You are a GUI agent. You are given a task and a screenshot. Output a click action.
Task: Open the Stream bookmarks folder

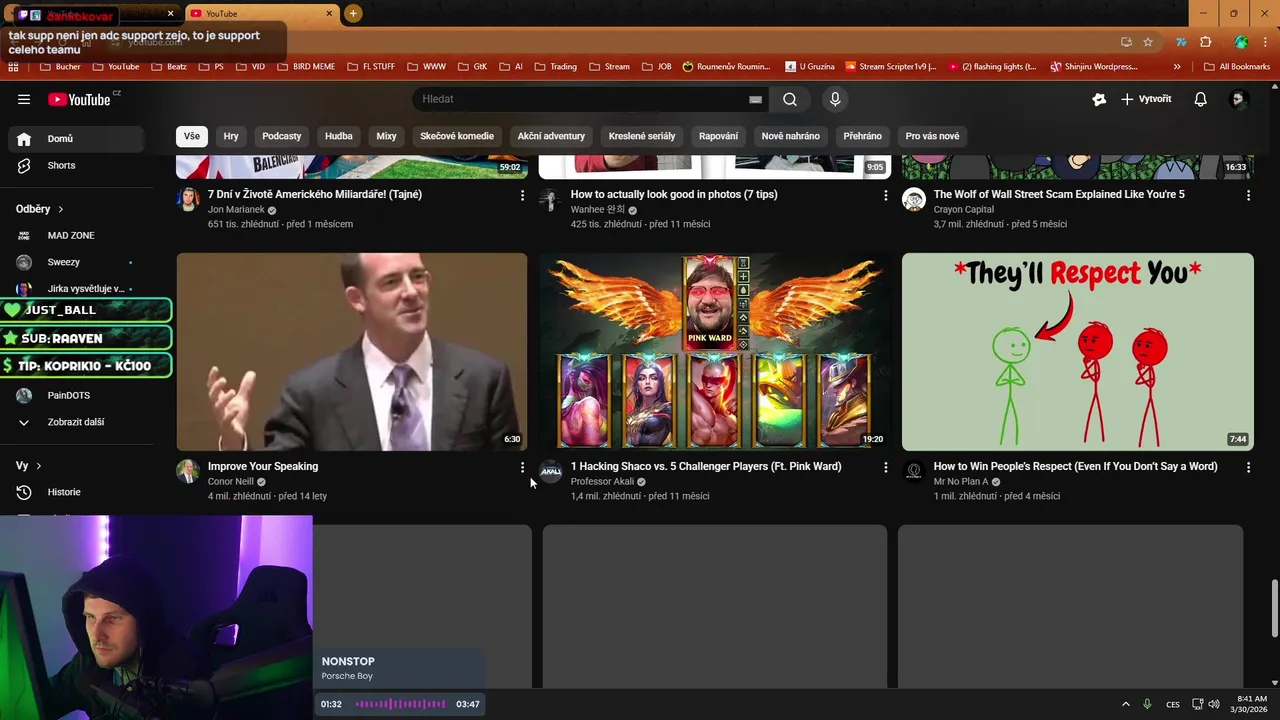[610, 67]
